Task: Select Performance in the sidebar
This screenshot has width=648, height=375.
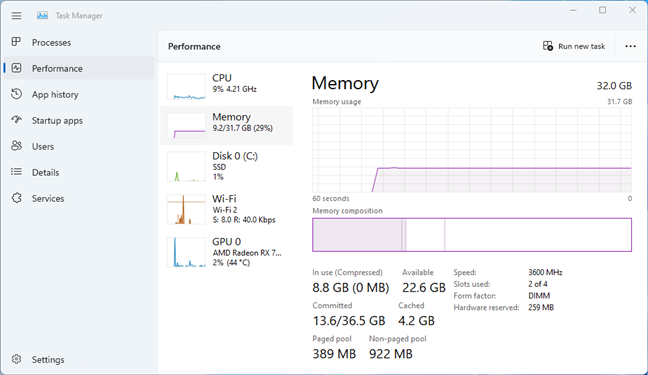Action: click(79, 68)
